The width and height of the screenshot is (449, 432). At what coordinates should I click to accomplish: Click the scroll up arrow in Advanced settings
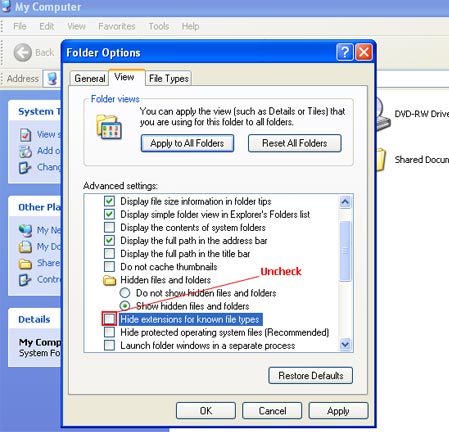[345, 202]
